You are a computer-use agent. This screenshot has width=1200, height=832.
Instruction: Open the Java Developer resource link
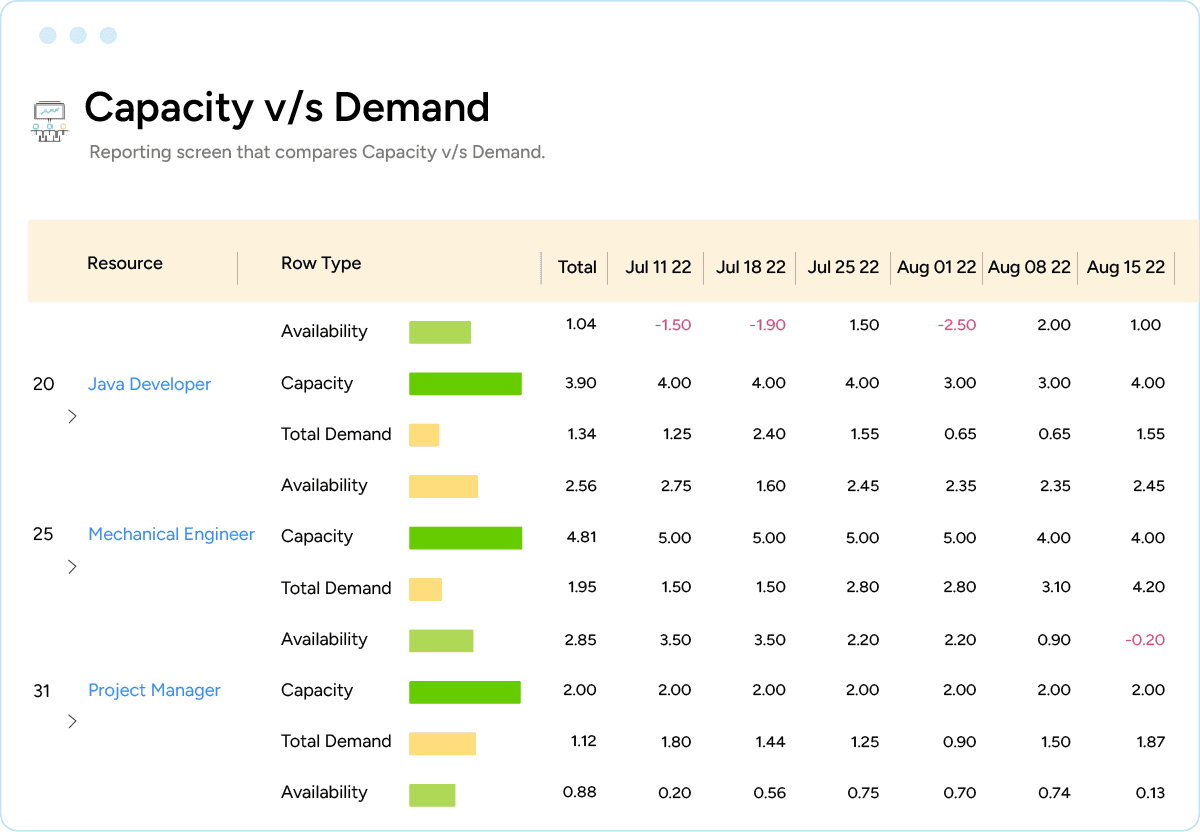tap(149, 383)
